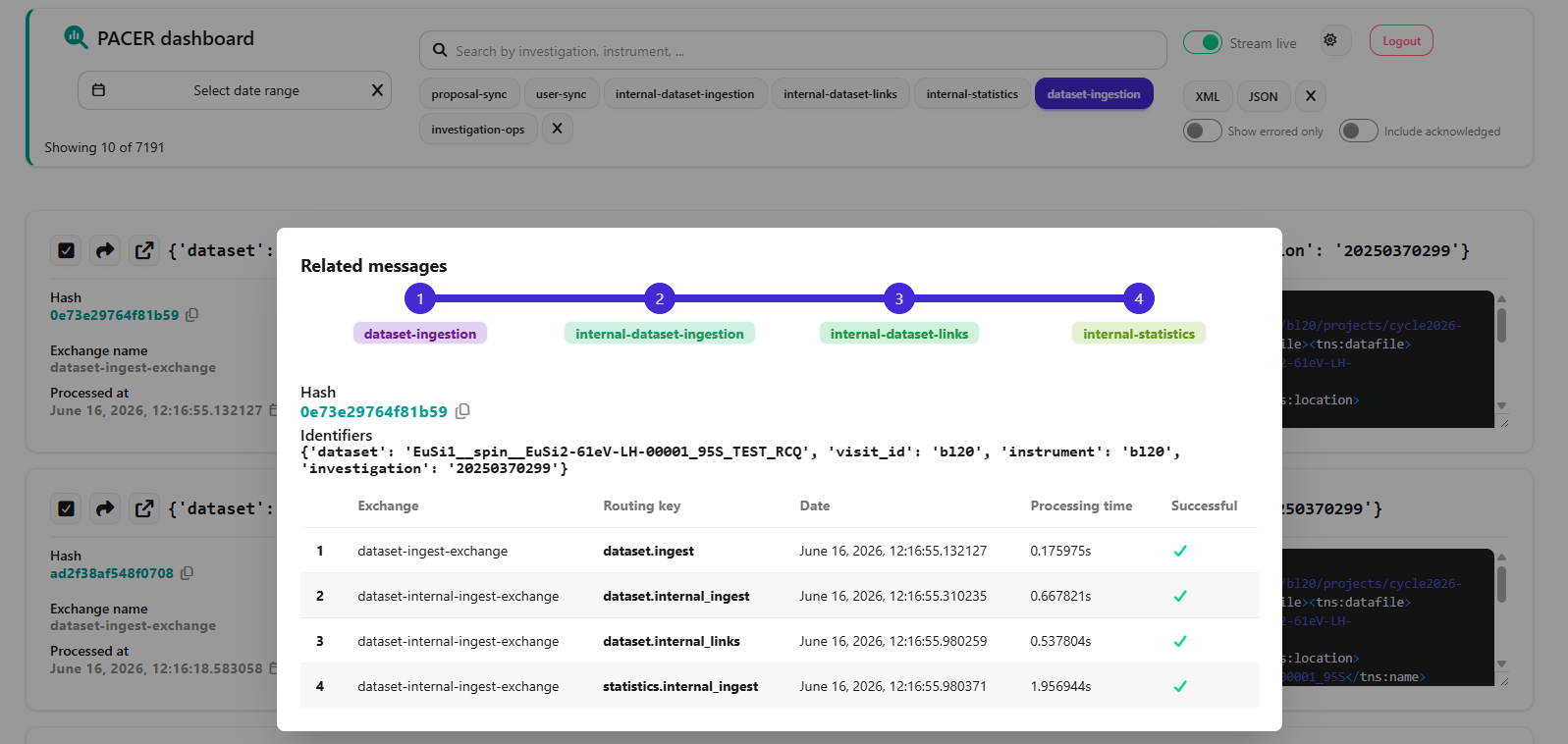
Task: Toggle the Stream live switch
Action: [1203, 42]
